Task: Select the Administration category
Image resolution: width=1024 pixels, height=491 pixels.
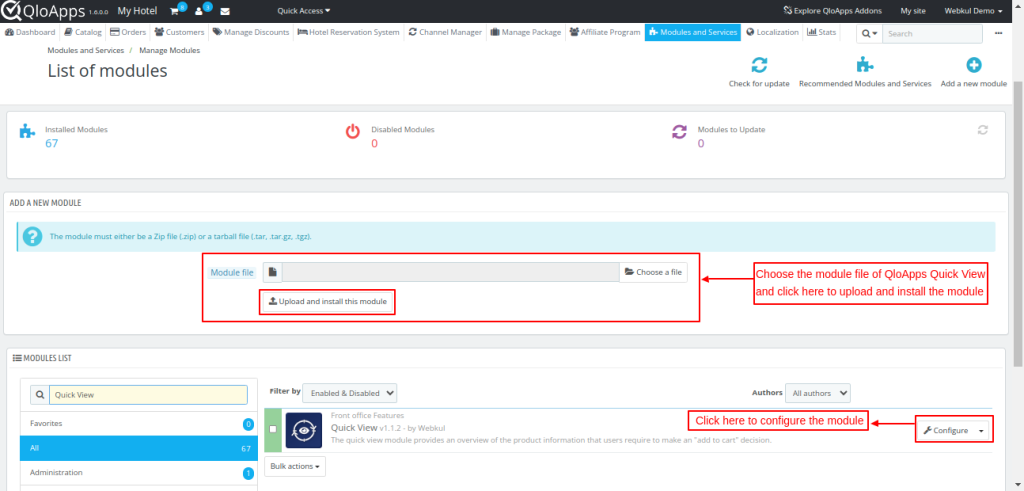Action: point(139,473)
